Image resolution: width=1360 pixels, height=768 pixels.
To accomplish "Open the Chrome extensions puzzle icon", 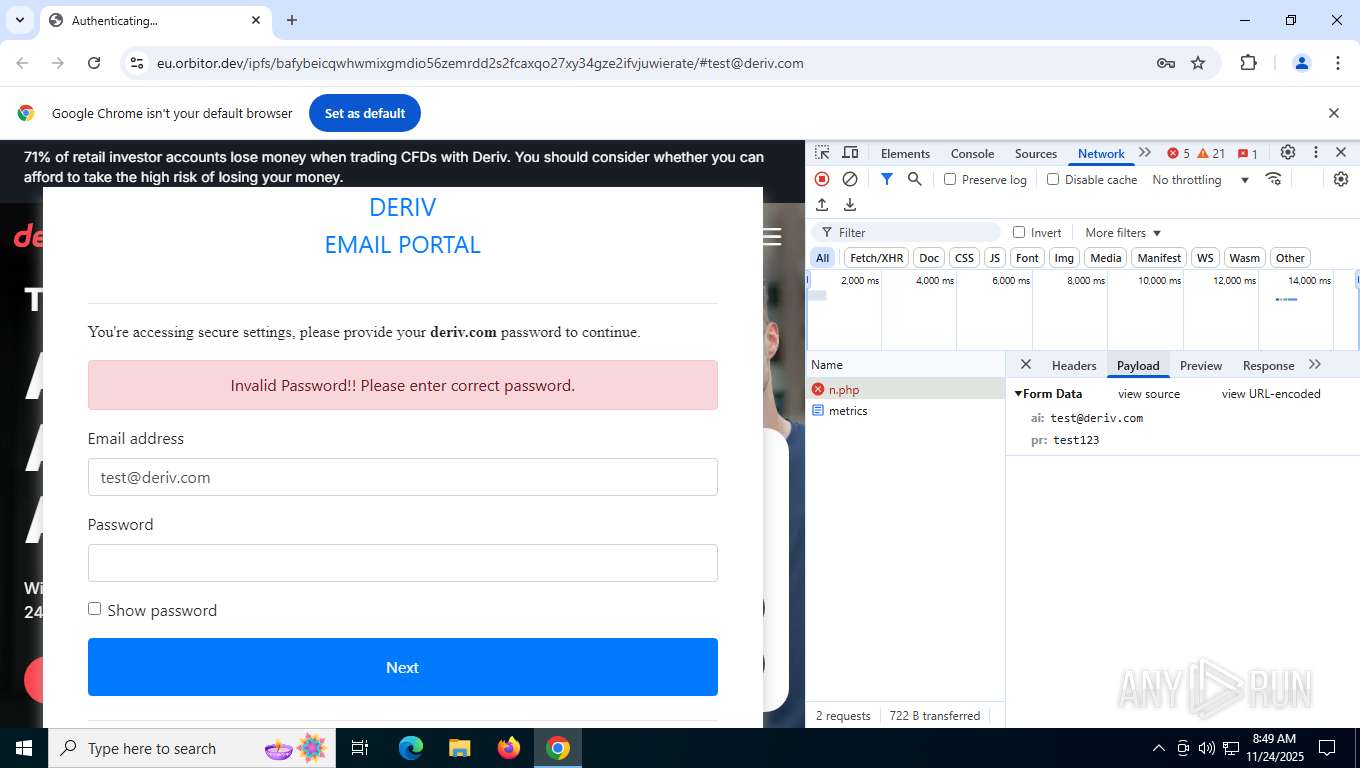I will pyautogui.click(x=1248, y=63).
